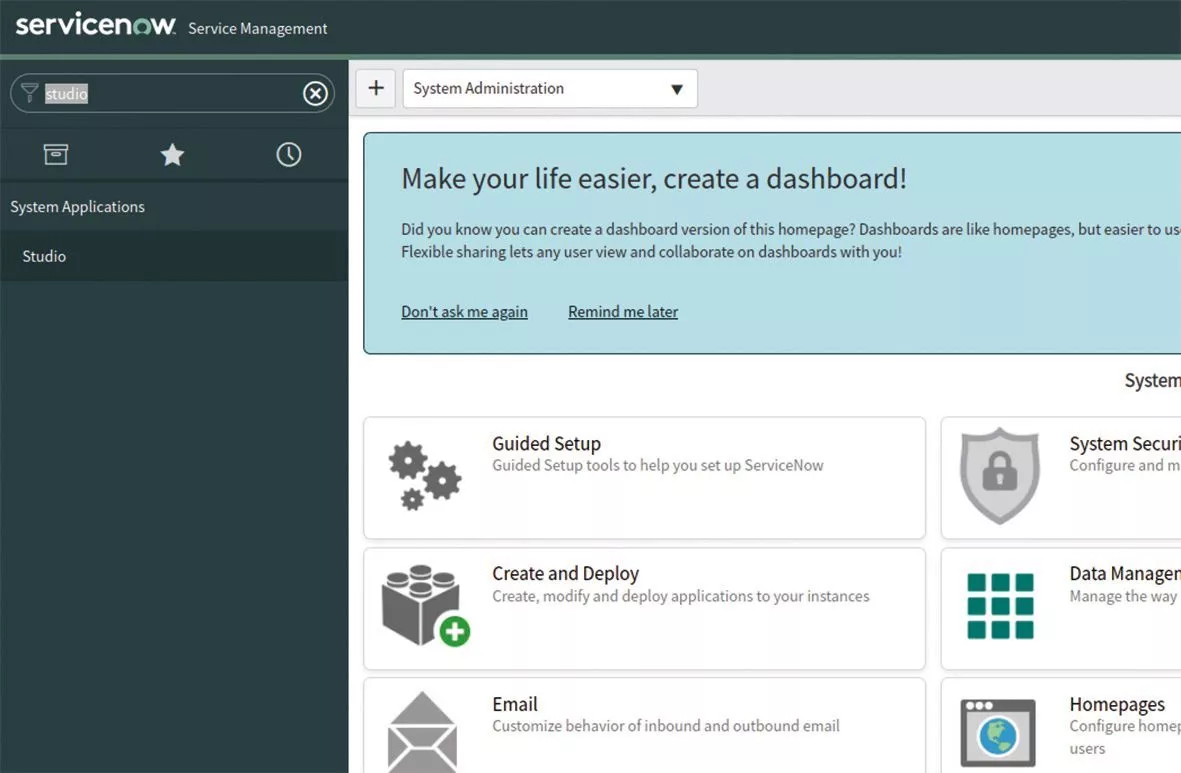
Task: Show Favorites with the star tab
Action: (172, 154)
